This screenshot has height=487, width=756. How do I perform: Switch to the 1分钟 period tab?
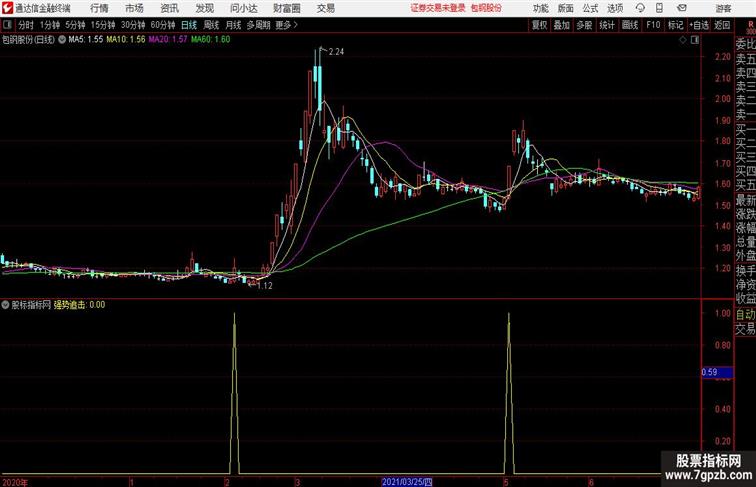(x=50, y=25)
